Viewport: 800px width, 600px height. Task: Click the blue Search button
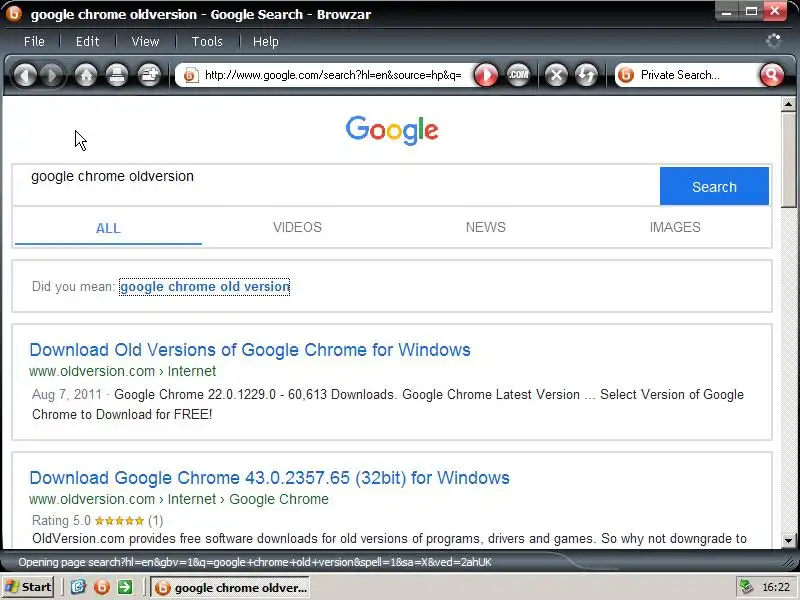click(714, 186)
